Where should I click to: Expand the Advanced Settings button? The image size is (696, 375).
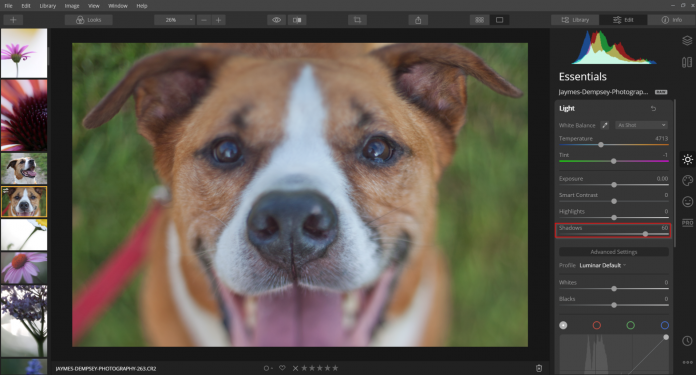point(614,252)
